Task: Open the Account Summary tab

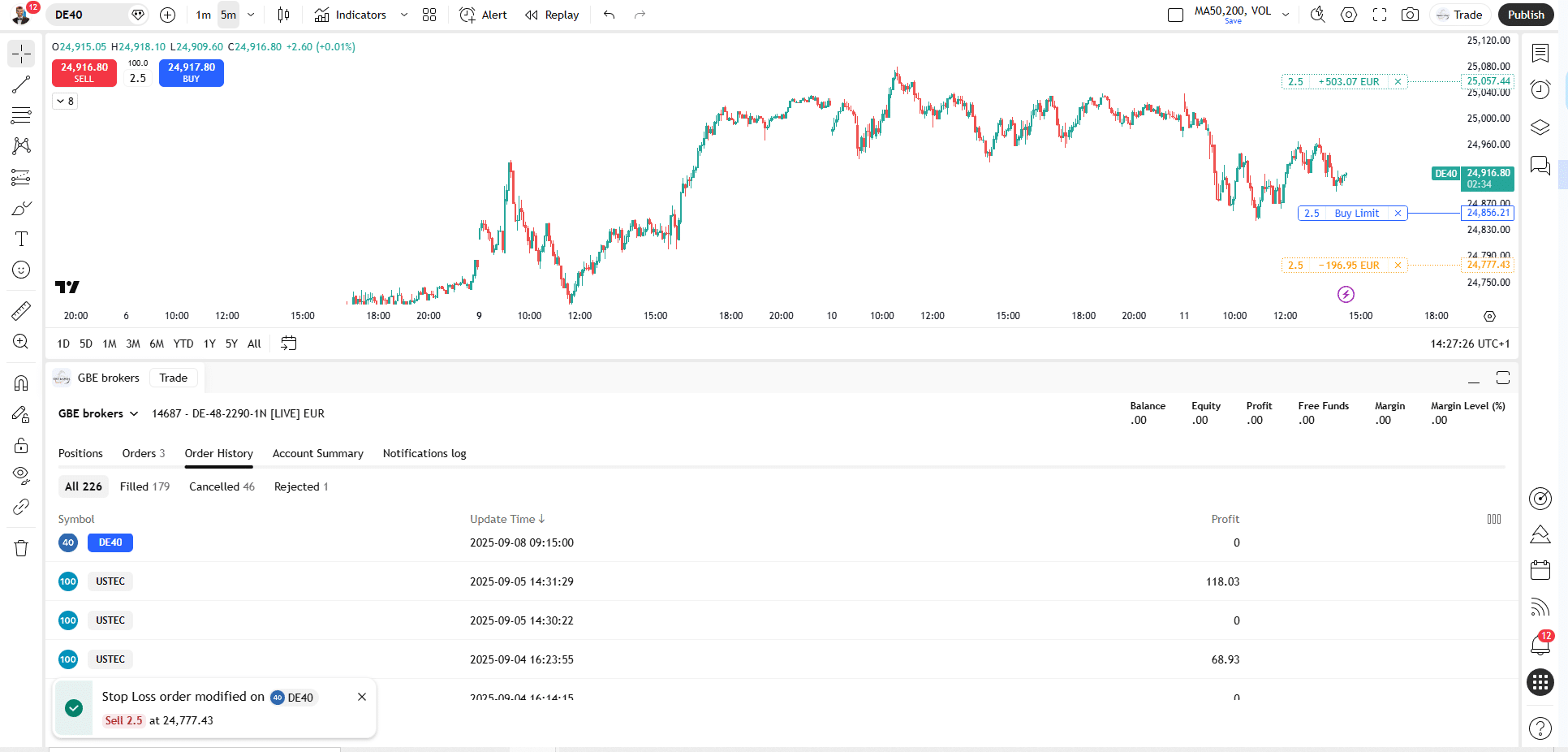Action: 317,453
